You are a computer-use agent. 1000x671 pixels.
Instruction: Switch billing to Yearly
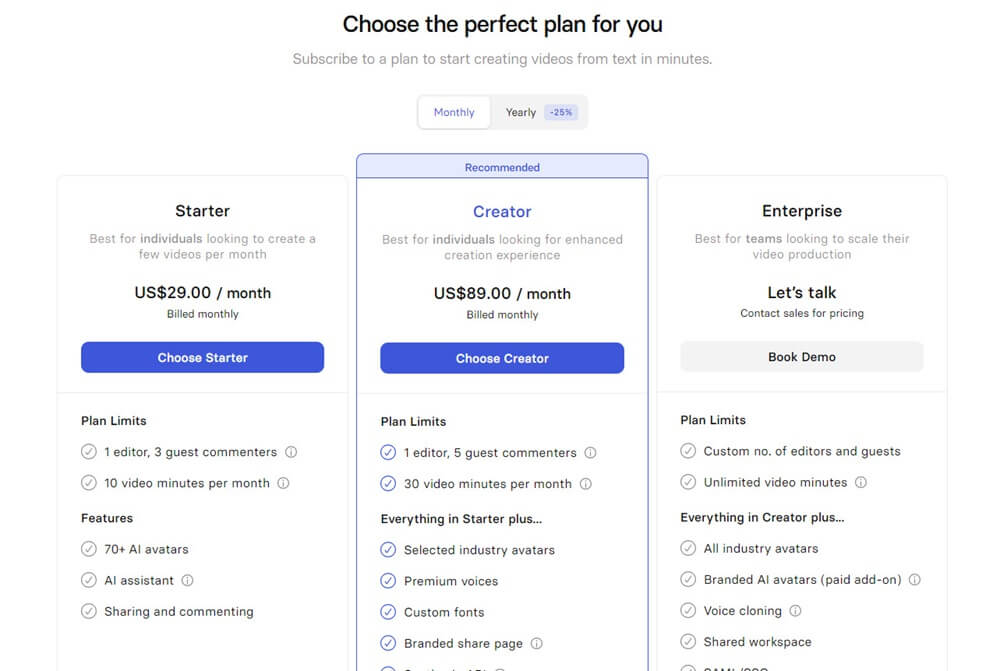tap(520, 112)
